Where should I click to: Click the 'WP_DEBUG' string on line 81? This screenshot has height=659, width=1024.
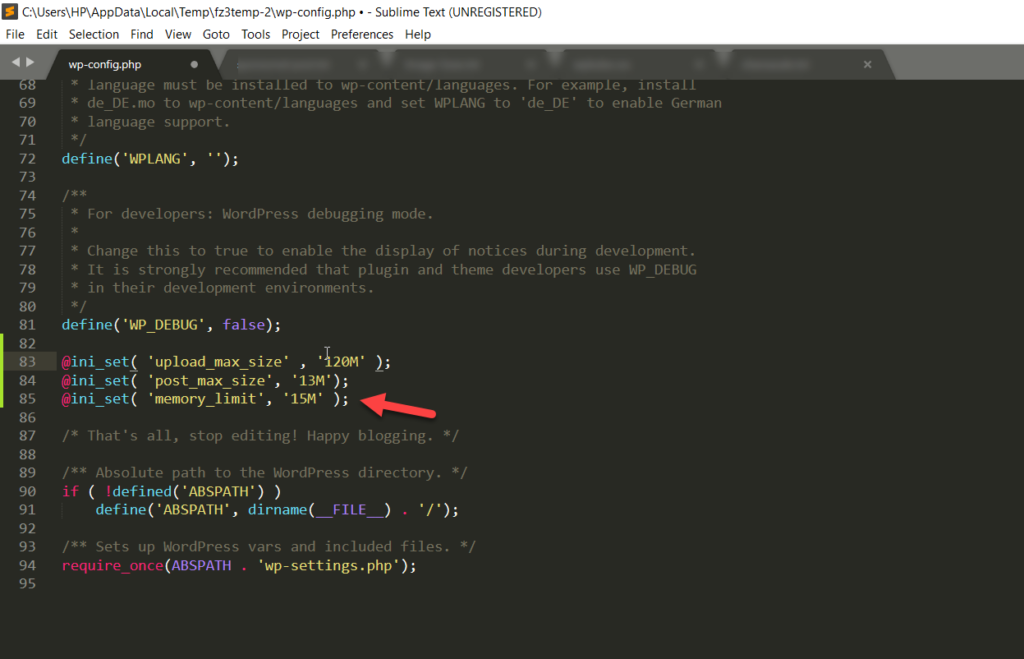click(163, 325)
